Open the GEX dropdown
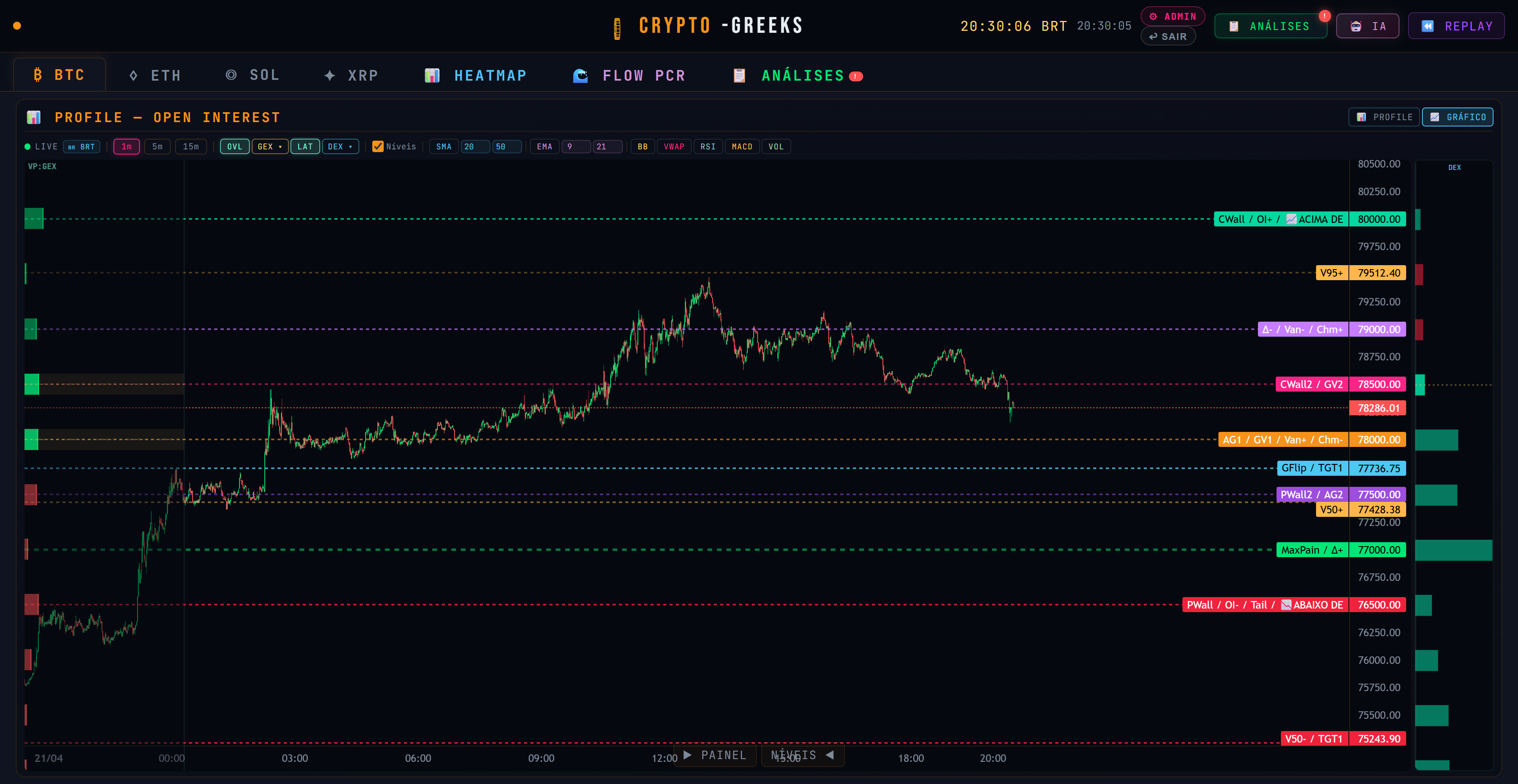This screenshot has height=784, width=1518. point(270,147)
